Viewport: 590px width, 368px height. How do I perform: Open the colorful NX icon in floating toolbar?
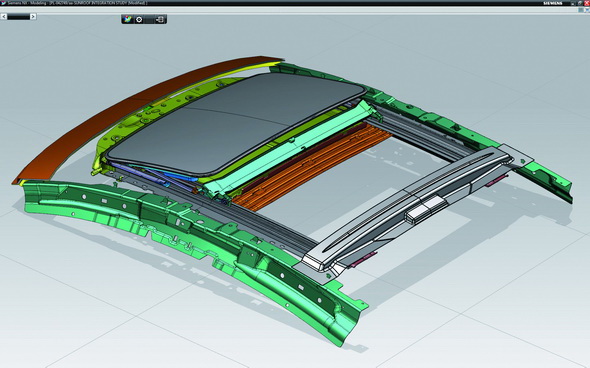pyautogui.click(x=128, y=19)
